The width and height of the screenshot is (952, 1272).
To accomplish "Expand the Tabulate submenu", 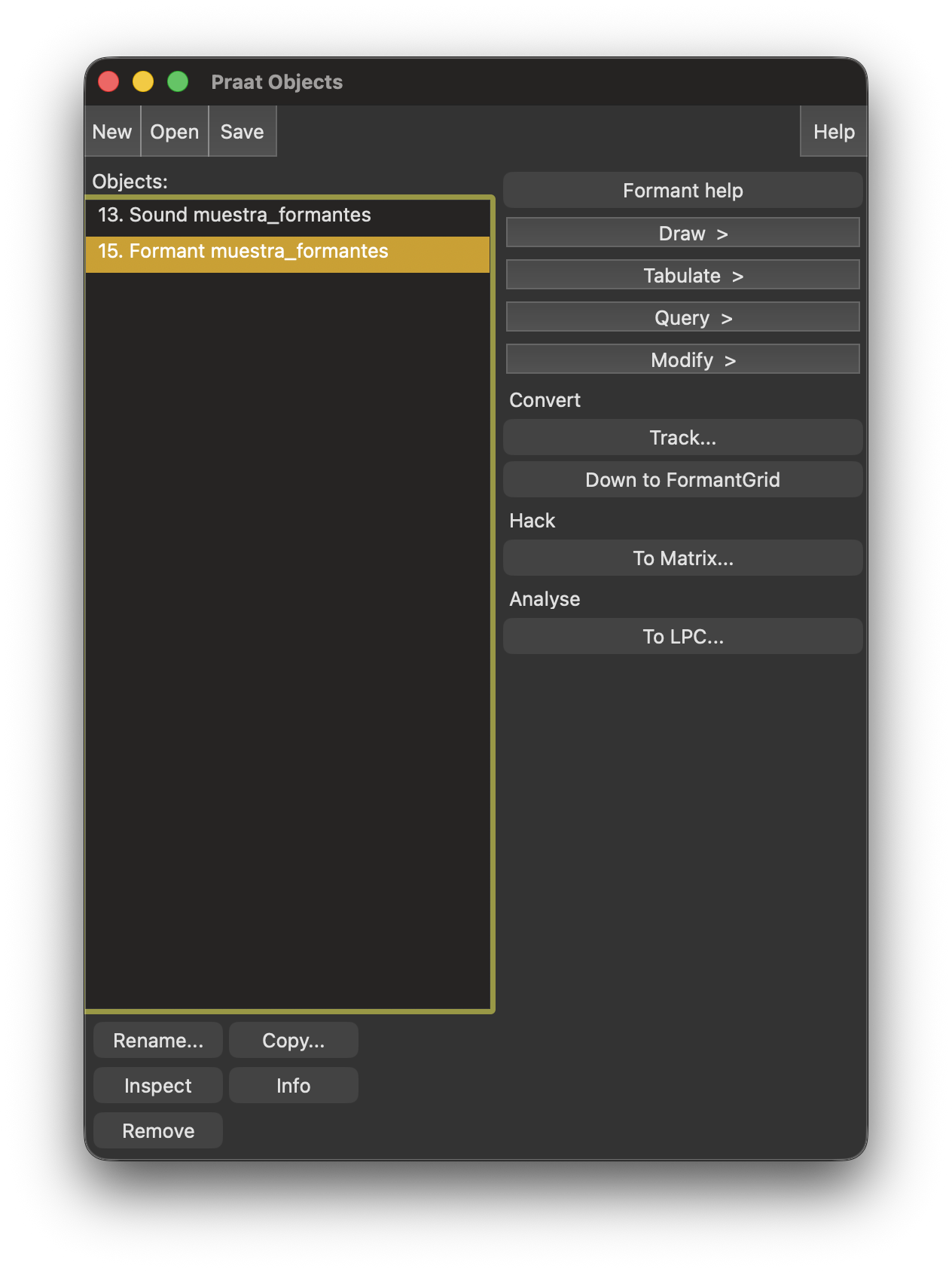I will click(x=682, y=276).
